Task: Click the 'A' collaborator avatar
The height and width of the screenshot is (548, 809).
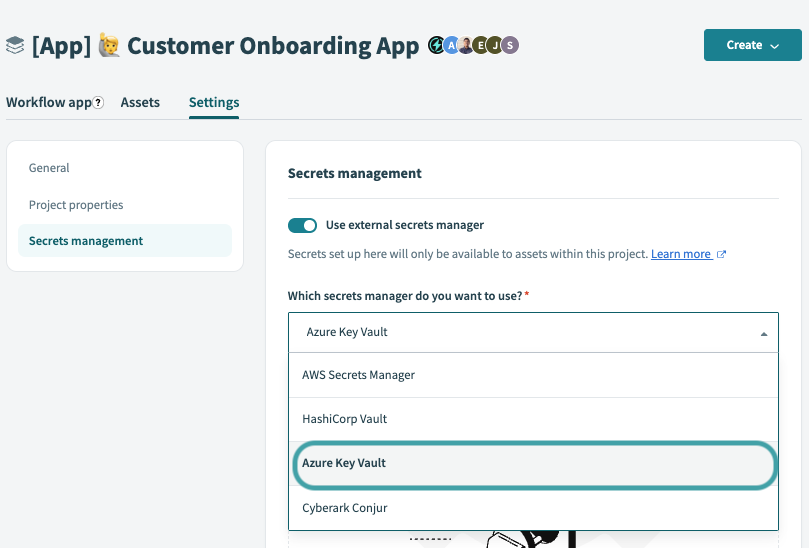Action: point(451,45)
